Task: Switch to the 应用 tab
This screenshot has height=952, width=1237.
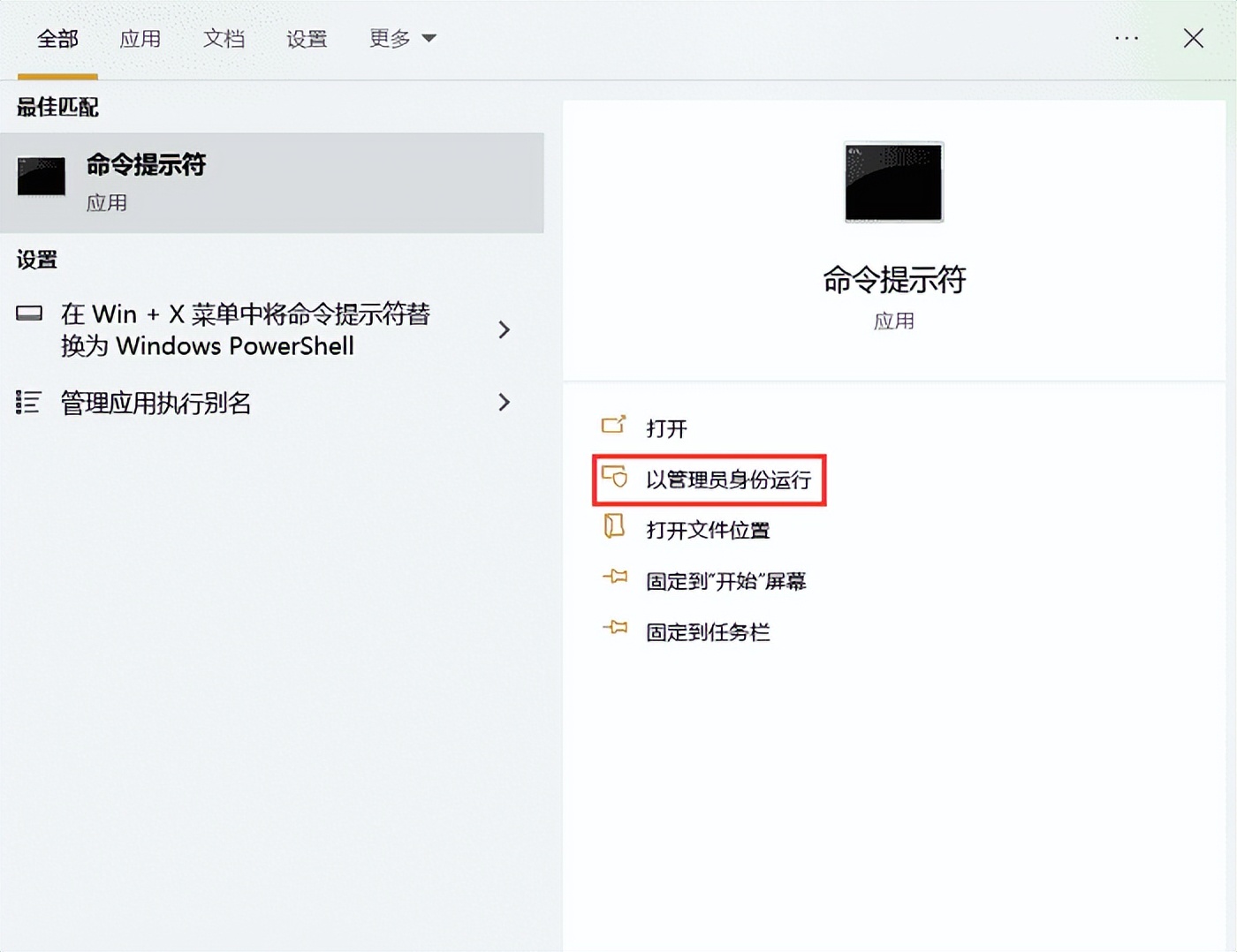Action: (x=140, y=39)
